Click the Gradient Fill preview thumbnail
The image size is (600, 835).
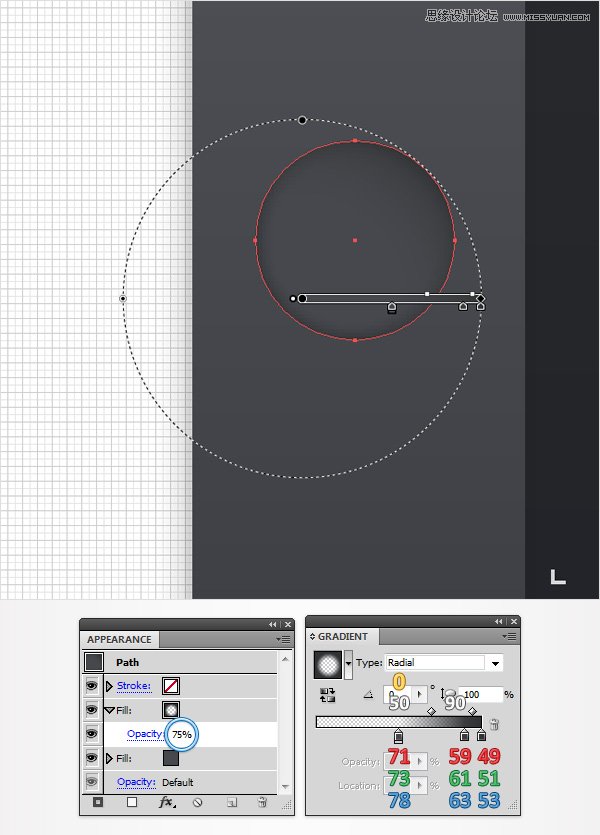pyautogui.click(x=328, y=665)
